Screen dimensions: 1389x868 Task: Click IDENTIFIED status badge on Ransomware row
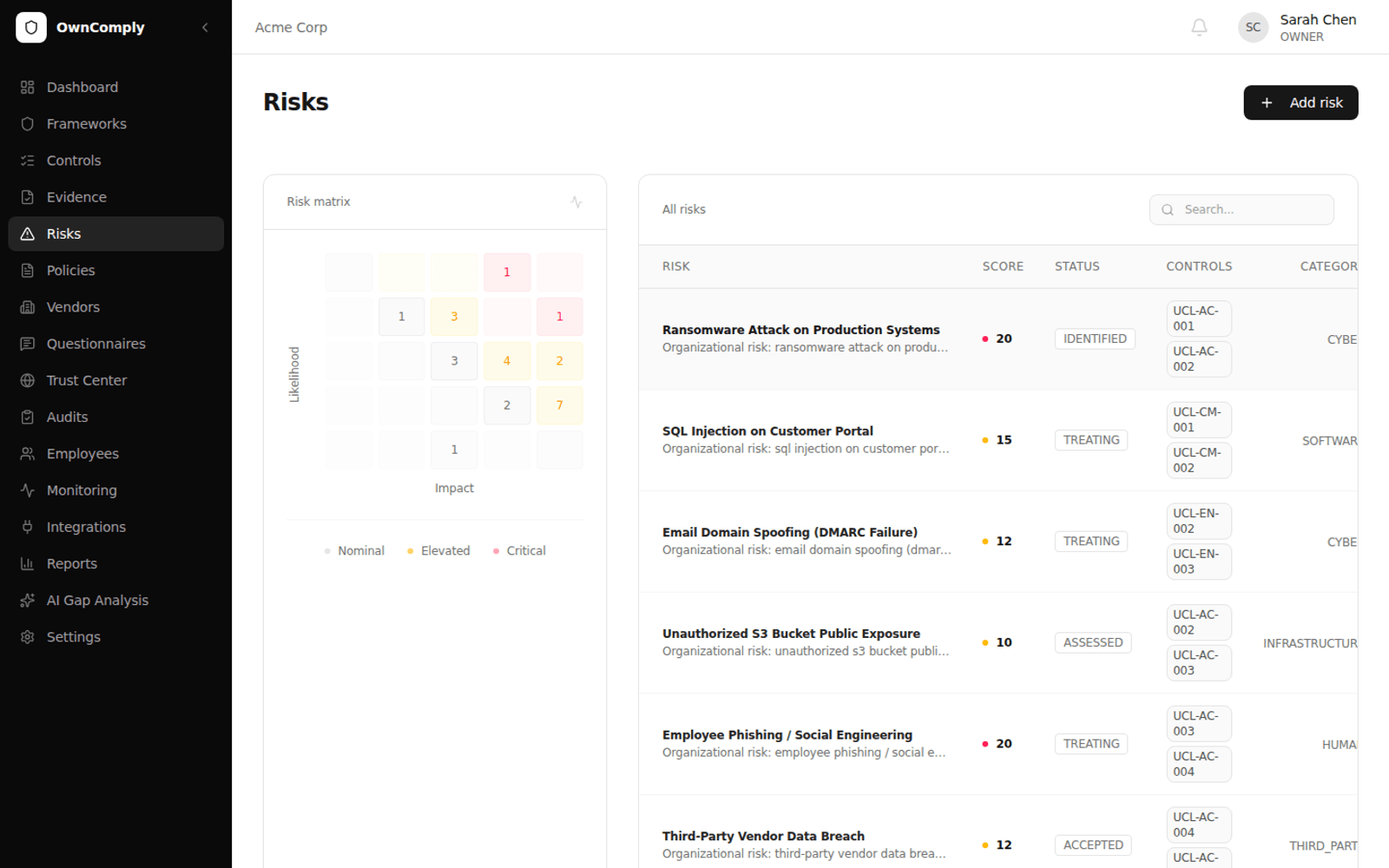pyautogui.click(x=1095, y=339)
